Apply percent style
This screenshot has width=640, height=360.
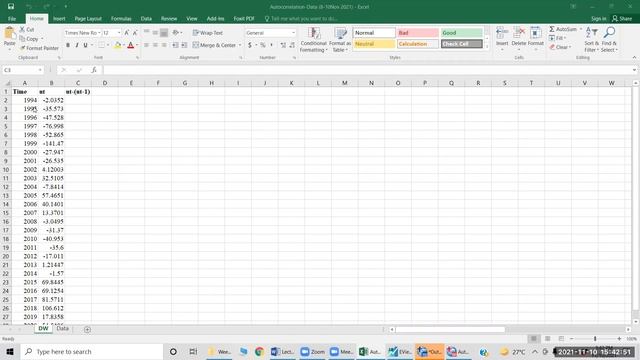pos(263,45)
